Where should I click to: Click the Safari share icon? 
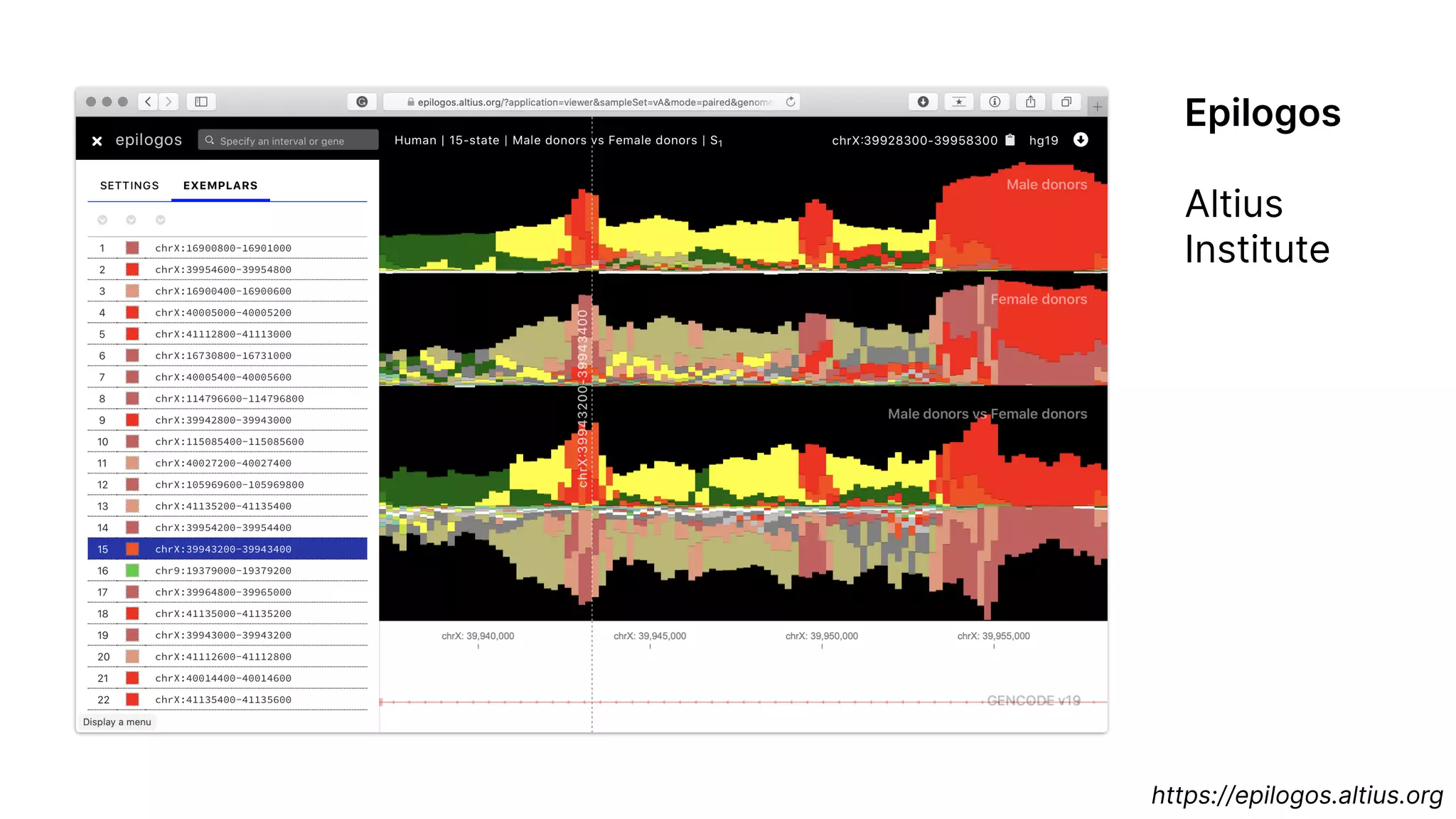[x=1030, y=102]
